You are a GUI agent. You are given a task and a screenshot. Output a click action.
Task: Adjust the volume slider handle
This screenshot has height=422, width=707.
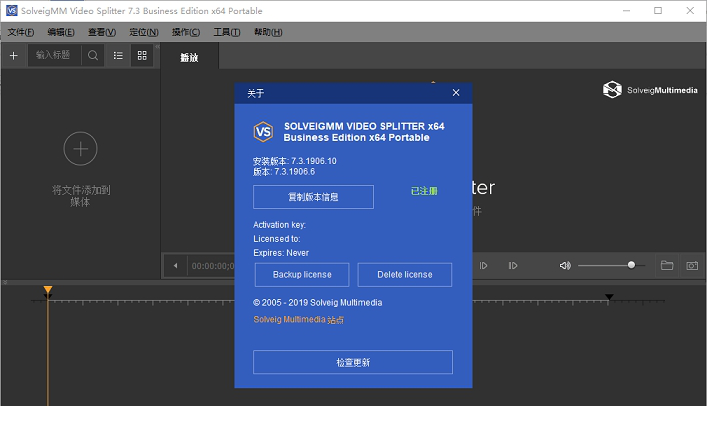click(631, 265)
